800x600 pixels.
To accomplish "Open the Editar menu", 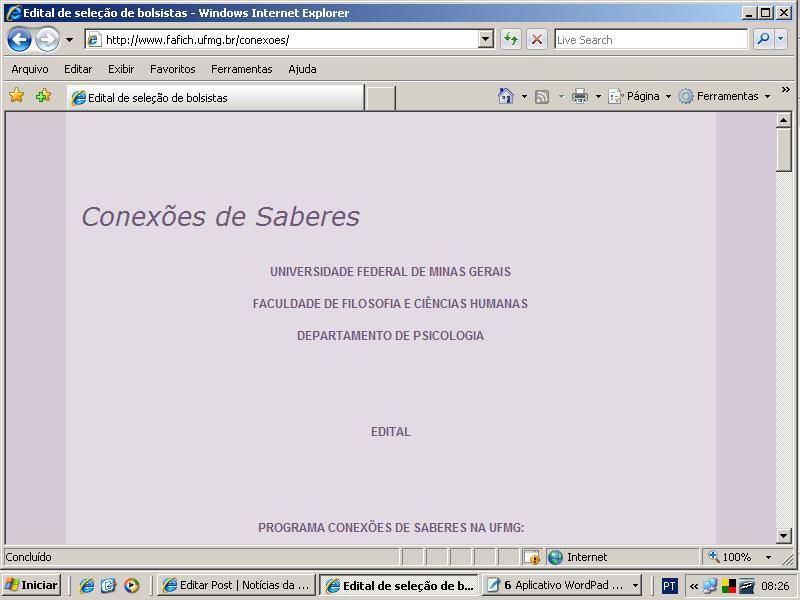I will 78,69.
